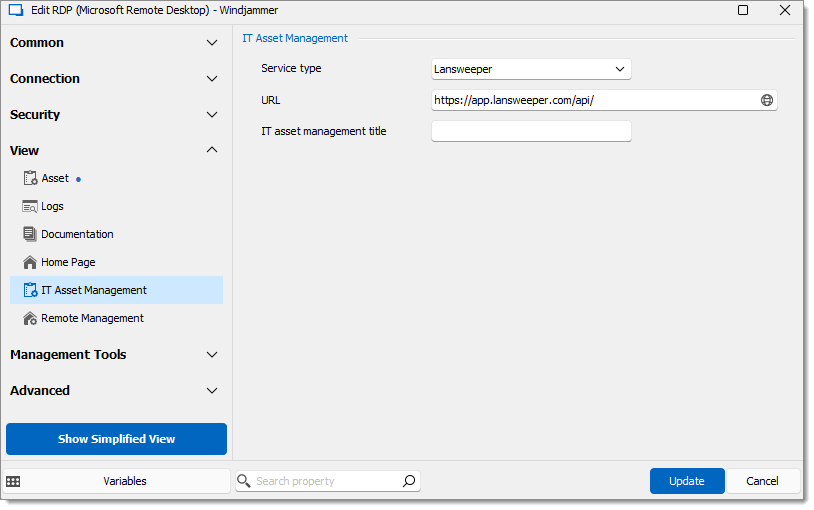
Task: Click the Variables button
Action: click(x=116, y=481)
